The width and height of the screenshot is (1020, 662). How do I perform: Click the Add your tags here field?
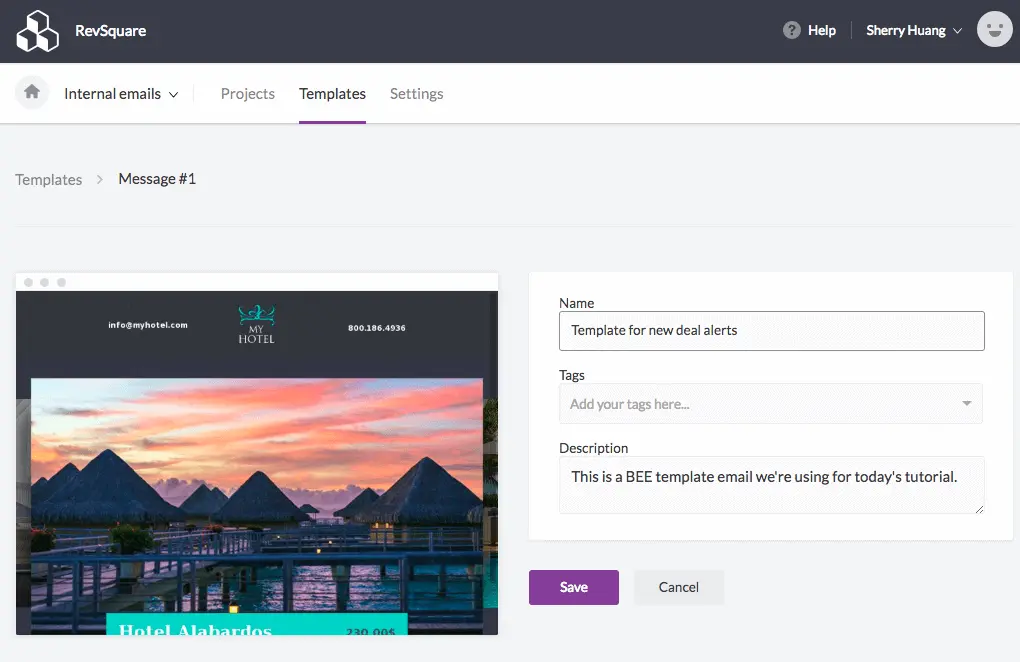point(750,403)
